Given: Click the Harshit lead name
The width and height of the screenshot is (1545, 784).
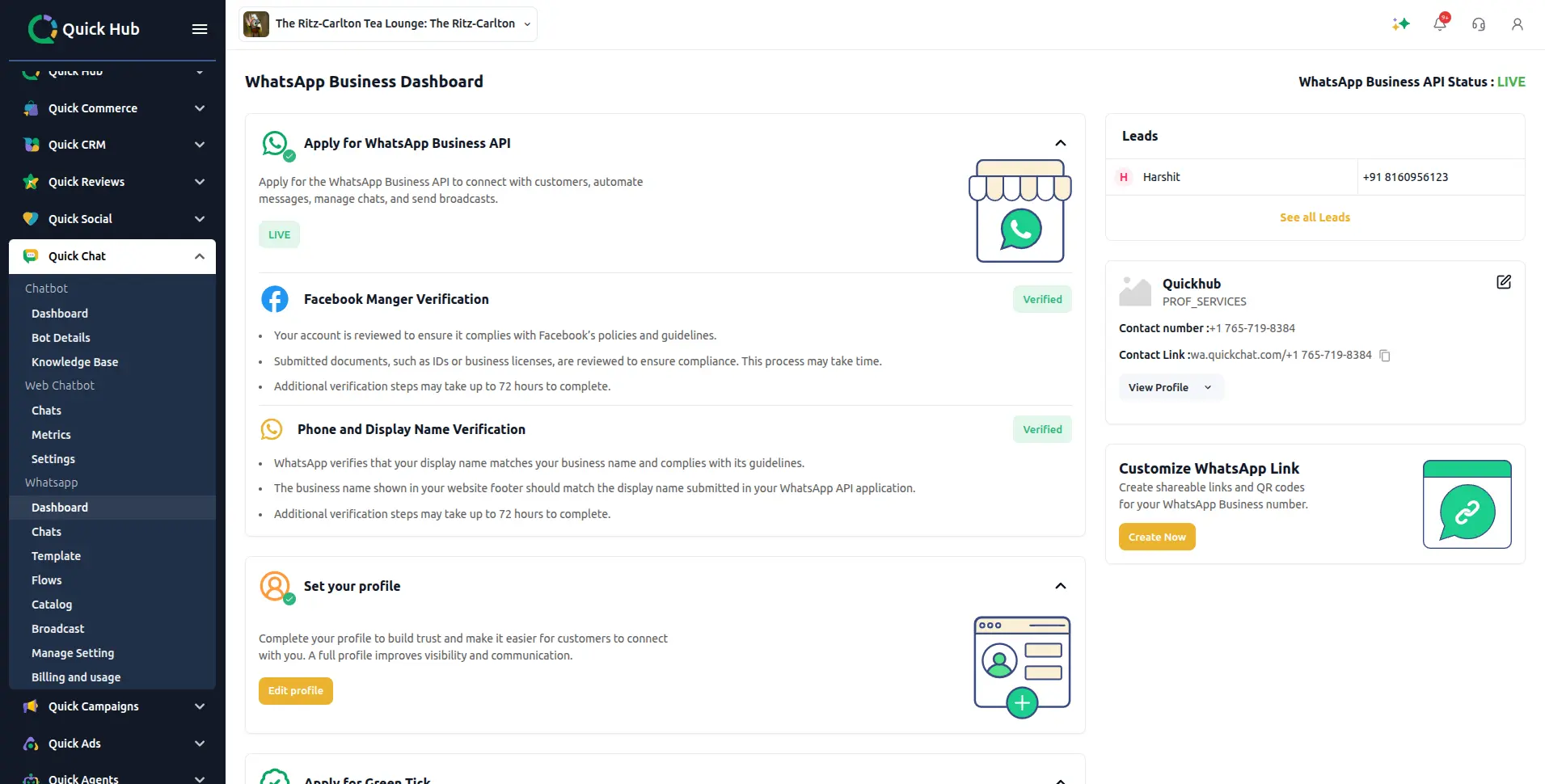Looking at the screenshot, I should [1161, 177].
